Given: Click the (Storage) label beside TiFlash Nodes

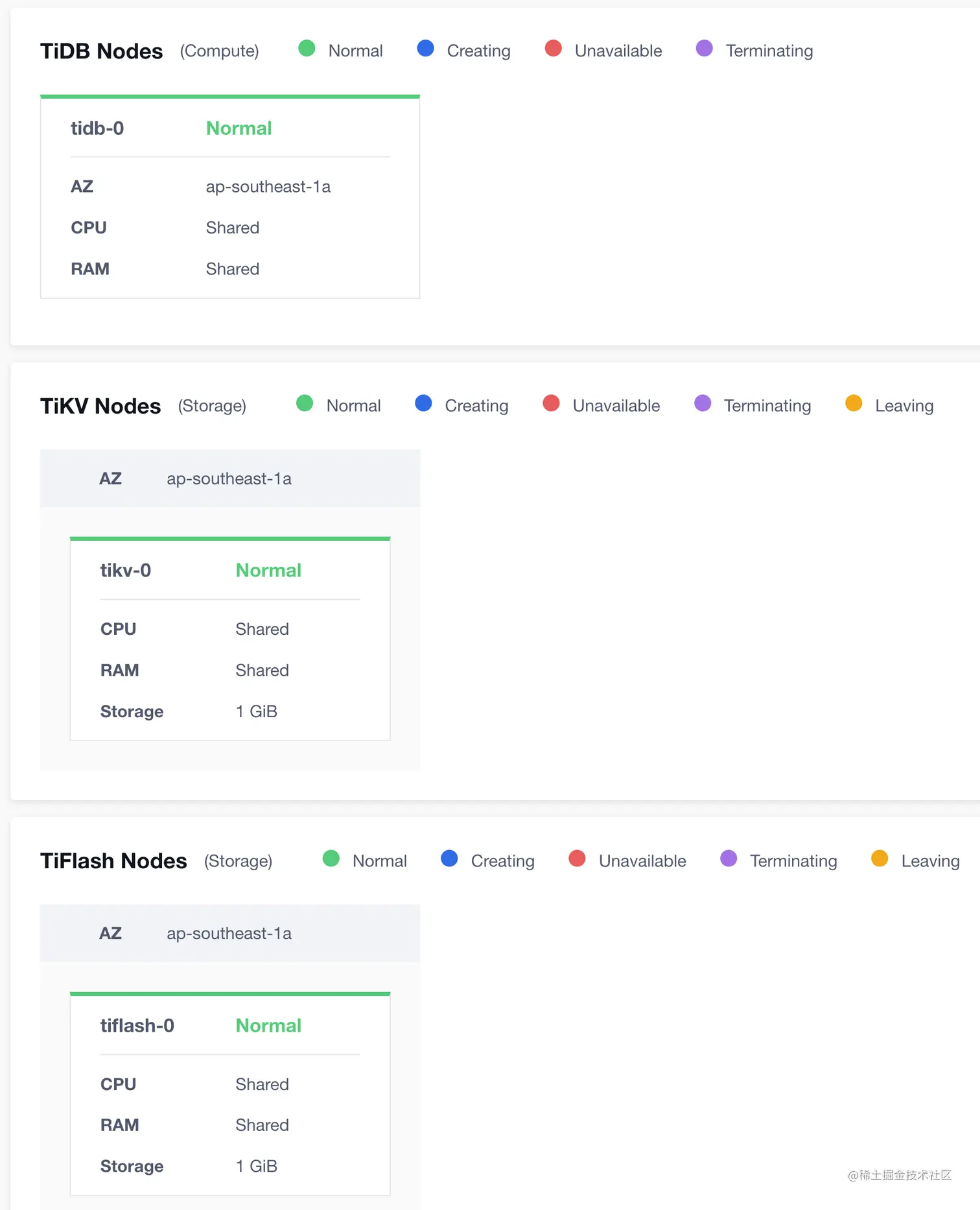Looking at the screenshot, I should coord(239,861).
